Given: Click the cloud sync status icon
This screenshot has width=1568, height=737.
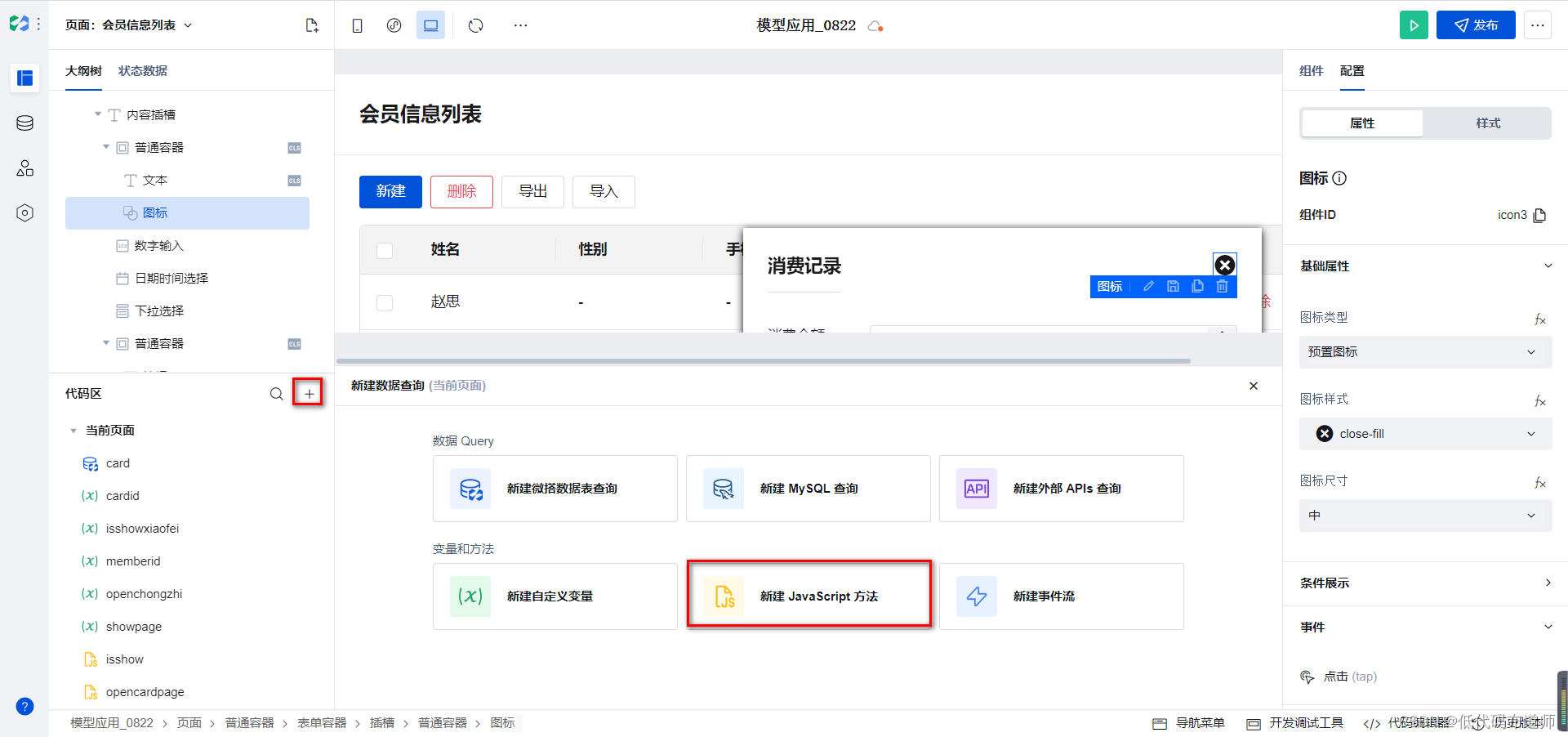Looking at the screenshot, I should click(x=875, y=26).
